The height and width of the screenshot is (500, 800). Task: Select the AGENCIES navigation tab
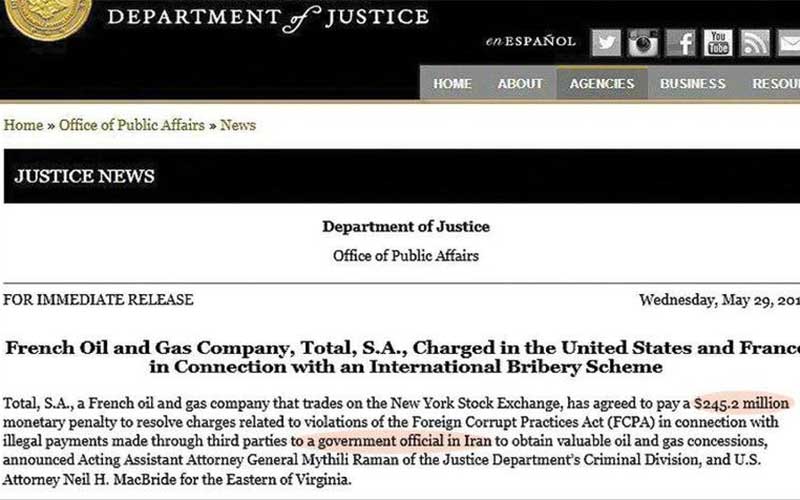[603, 84]
